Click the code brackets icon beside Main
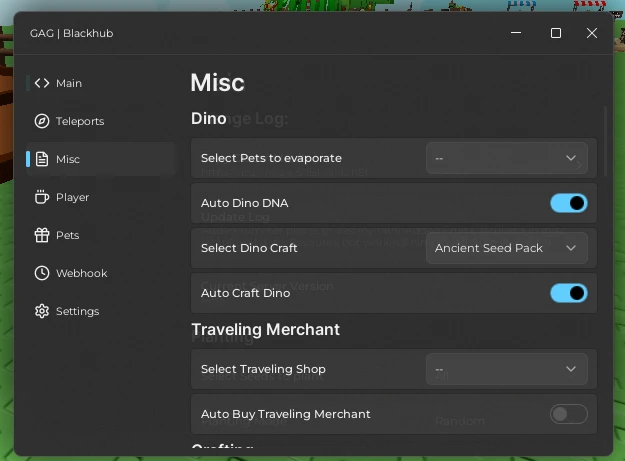This screenshot has height=461, width=625. (42, 83)
